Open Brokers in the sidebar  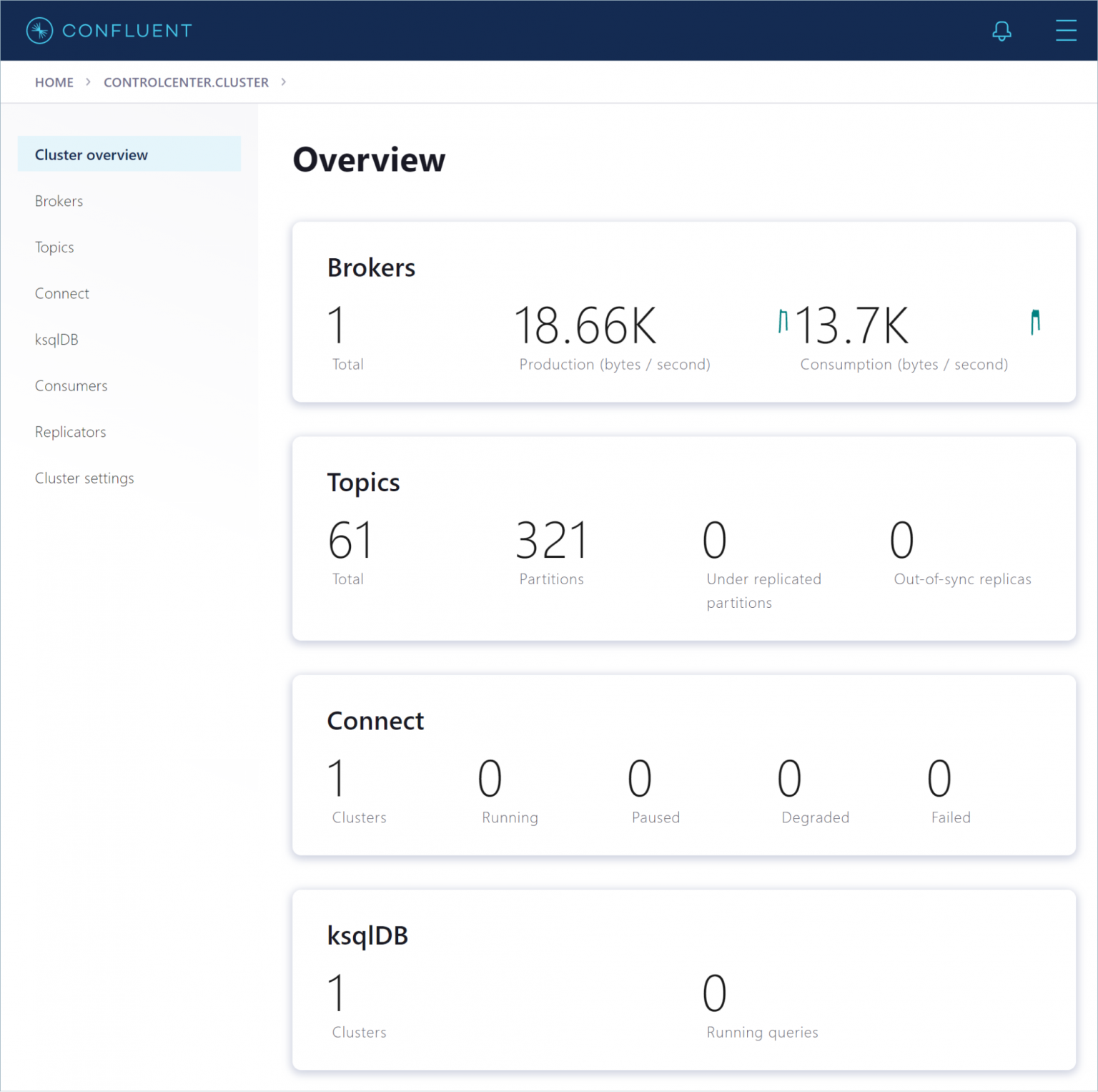pos(59,201)
